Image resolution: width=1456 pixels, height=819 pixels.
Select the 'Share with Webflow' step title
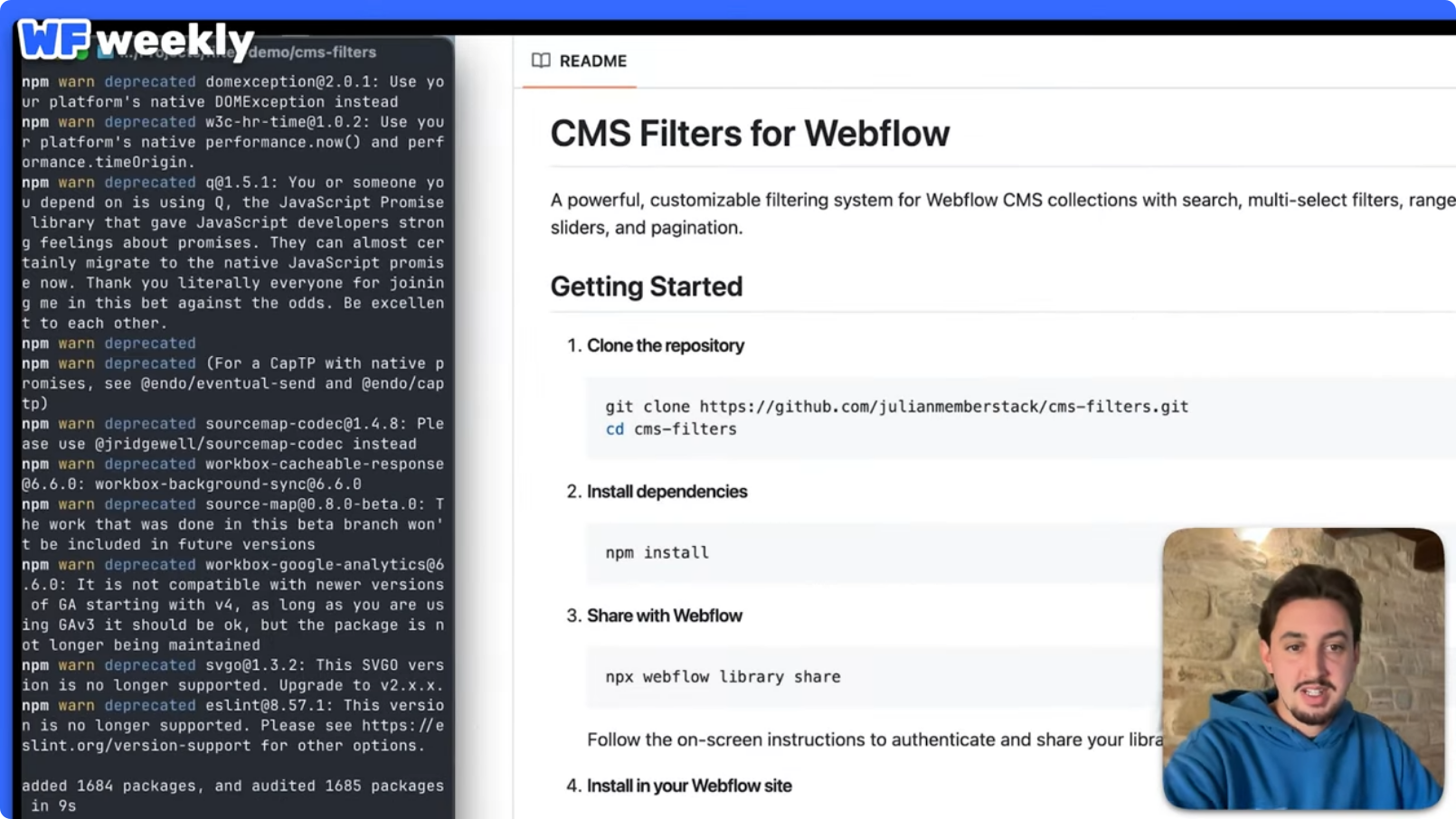[665, 616]
